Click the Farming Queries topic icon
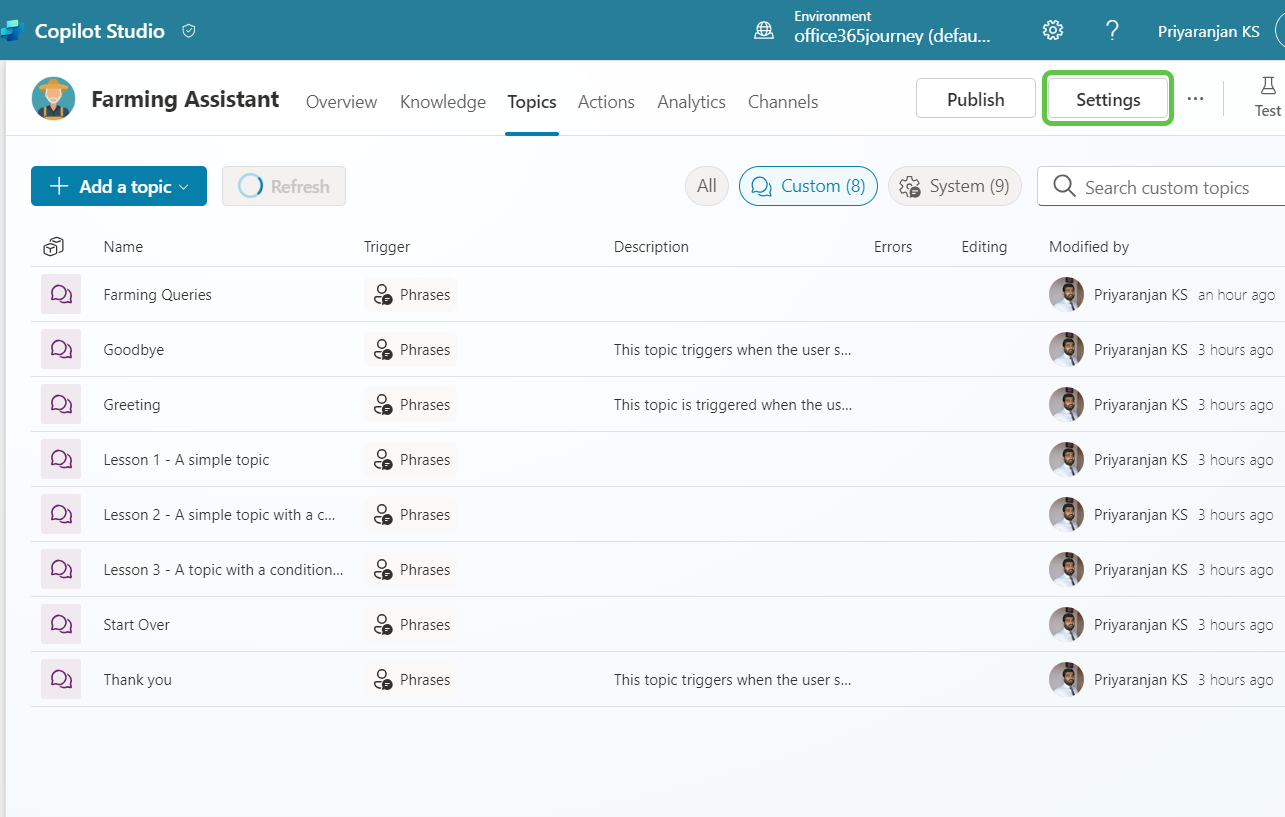This screenshot has width=1285, height=817. point(61,294)
